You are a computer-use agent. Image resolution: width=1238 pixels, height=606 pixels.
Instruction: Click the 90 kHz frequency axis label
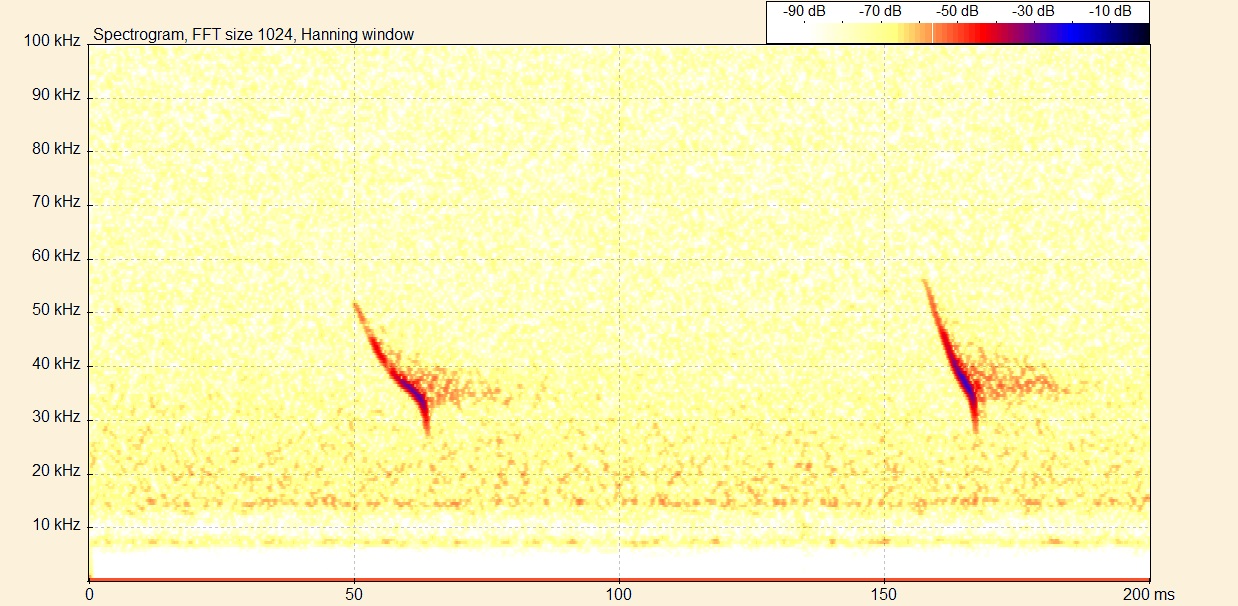point(57,95)
